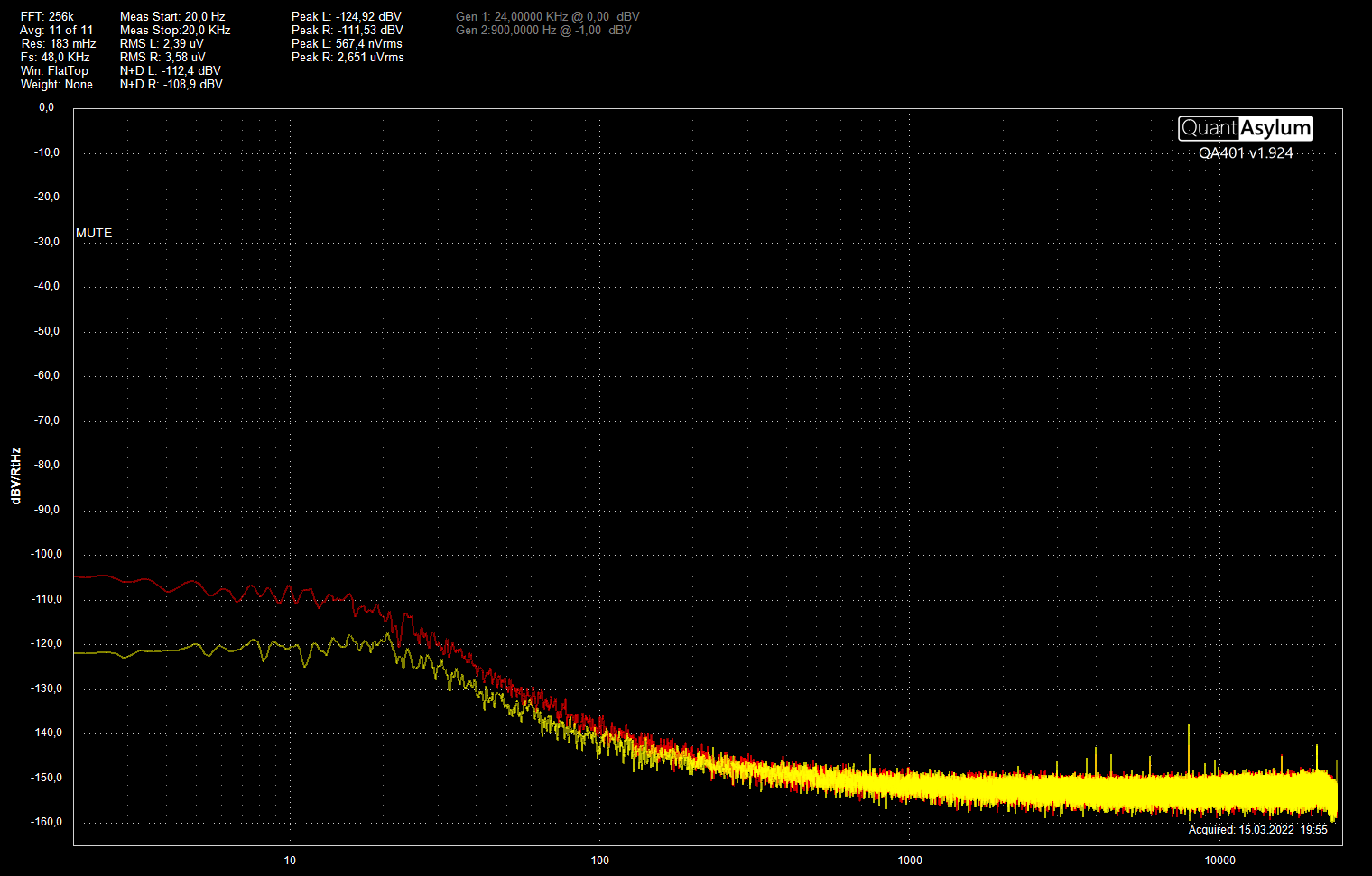This screenshot has height=876, width=1372.
Task: Click the 'Win: FlatTop' window setting text
Action: point(54,70)
